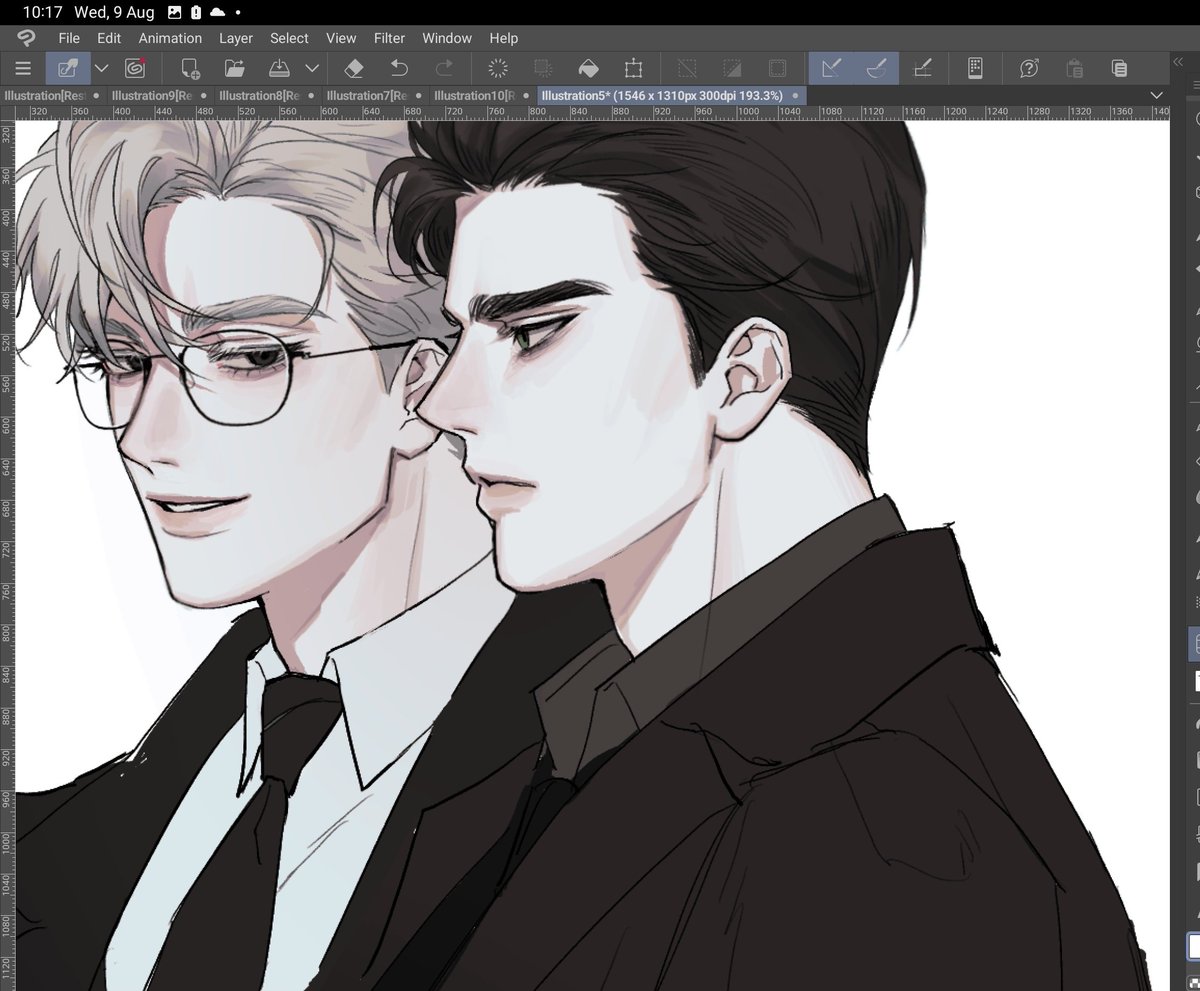Click the clipboard paste icon in command bar

pos(1075,68)
